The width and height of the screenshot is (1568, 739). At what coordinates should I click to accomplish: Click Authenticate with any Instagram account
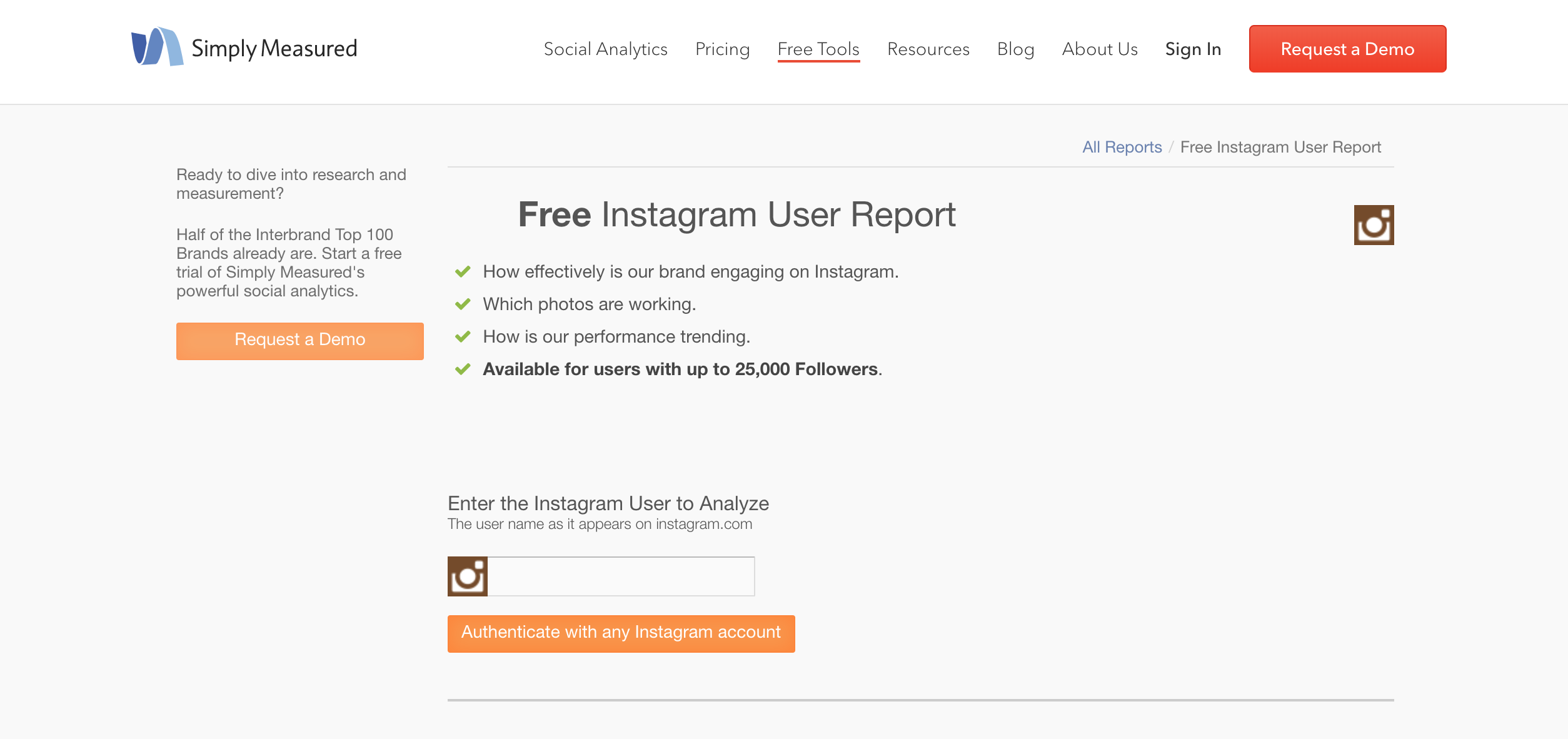click(621, 633)
